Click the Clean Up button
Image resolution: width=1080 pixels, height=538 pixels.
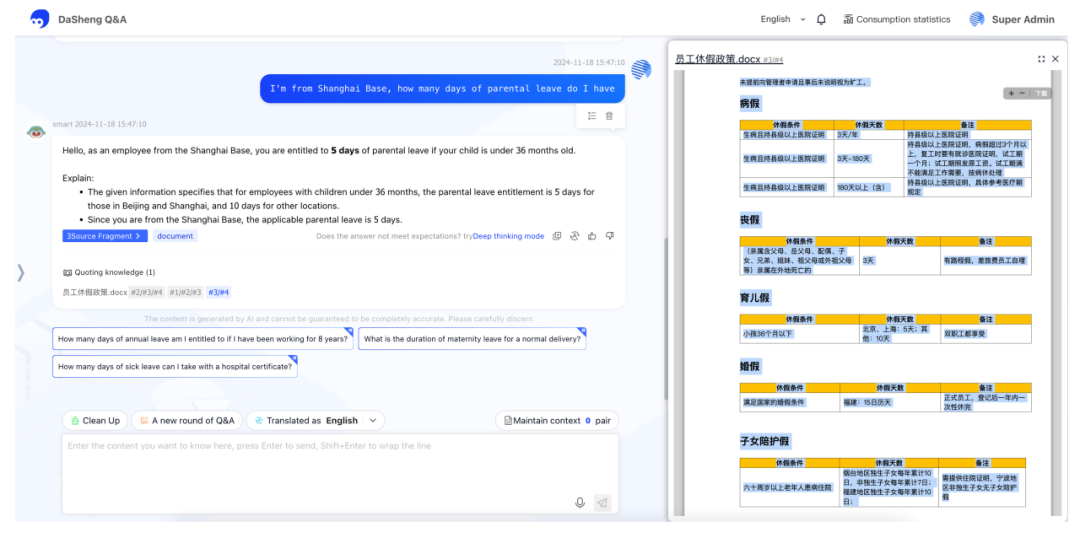(x=93, y=421)
